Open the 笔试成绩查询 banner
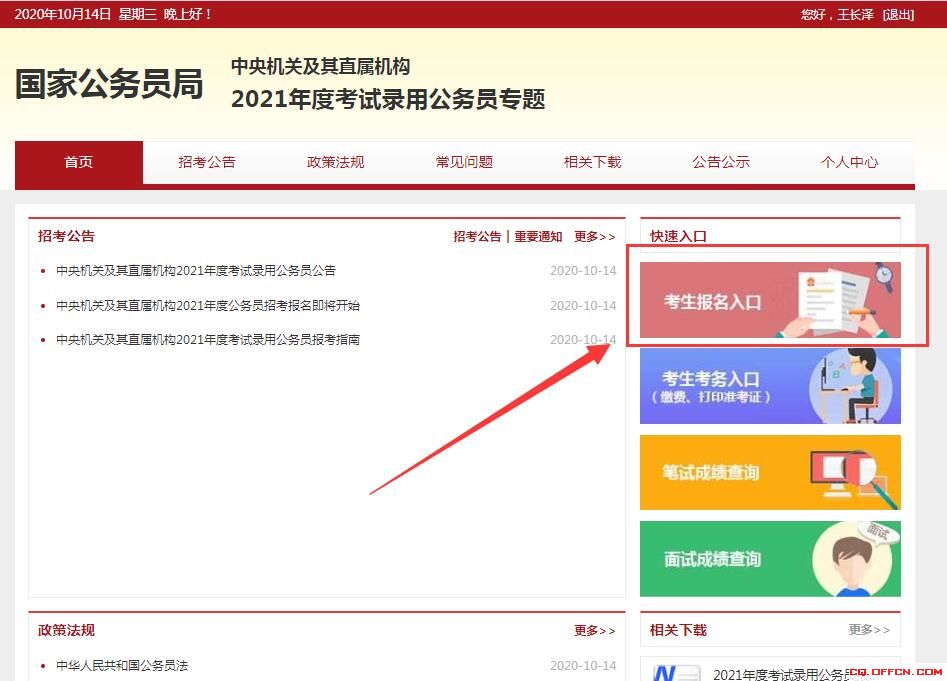The height and width of the screenshot is (681, 947). [770, 472]
